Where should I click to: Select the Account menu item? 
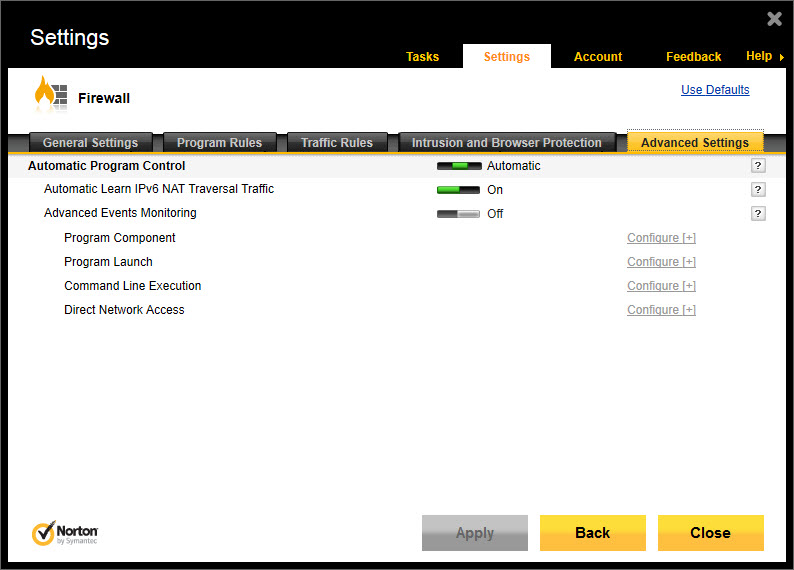coord(598,57)
